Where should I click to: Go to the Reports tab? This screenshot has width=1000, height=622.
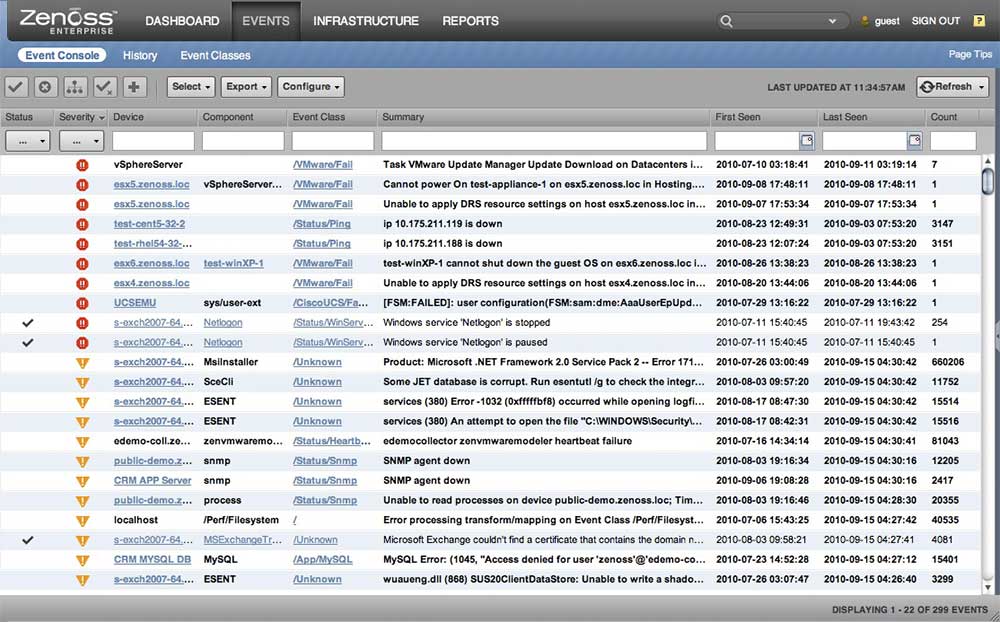coord(471,21)
